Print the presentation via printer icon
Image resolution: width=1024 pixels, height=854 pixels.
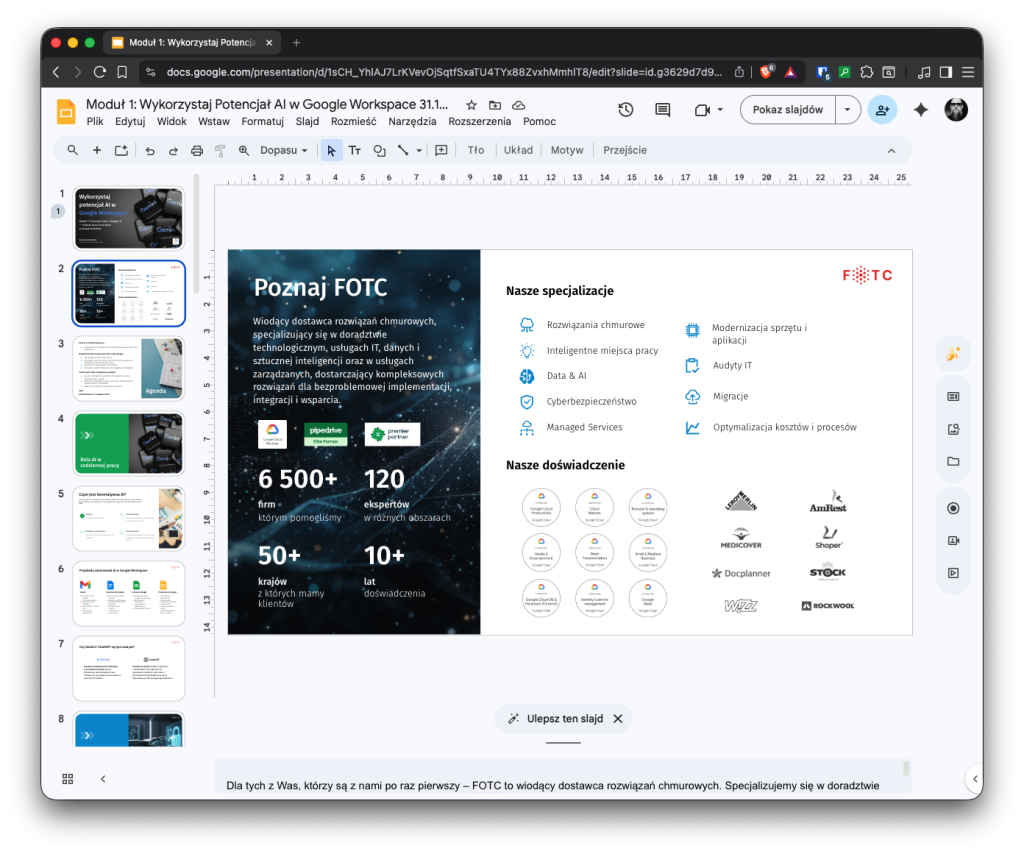[197, 150]
